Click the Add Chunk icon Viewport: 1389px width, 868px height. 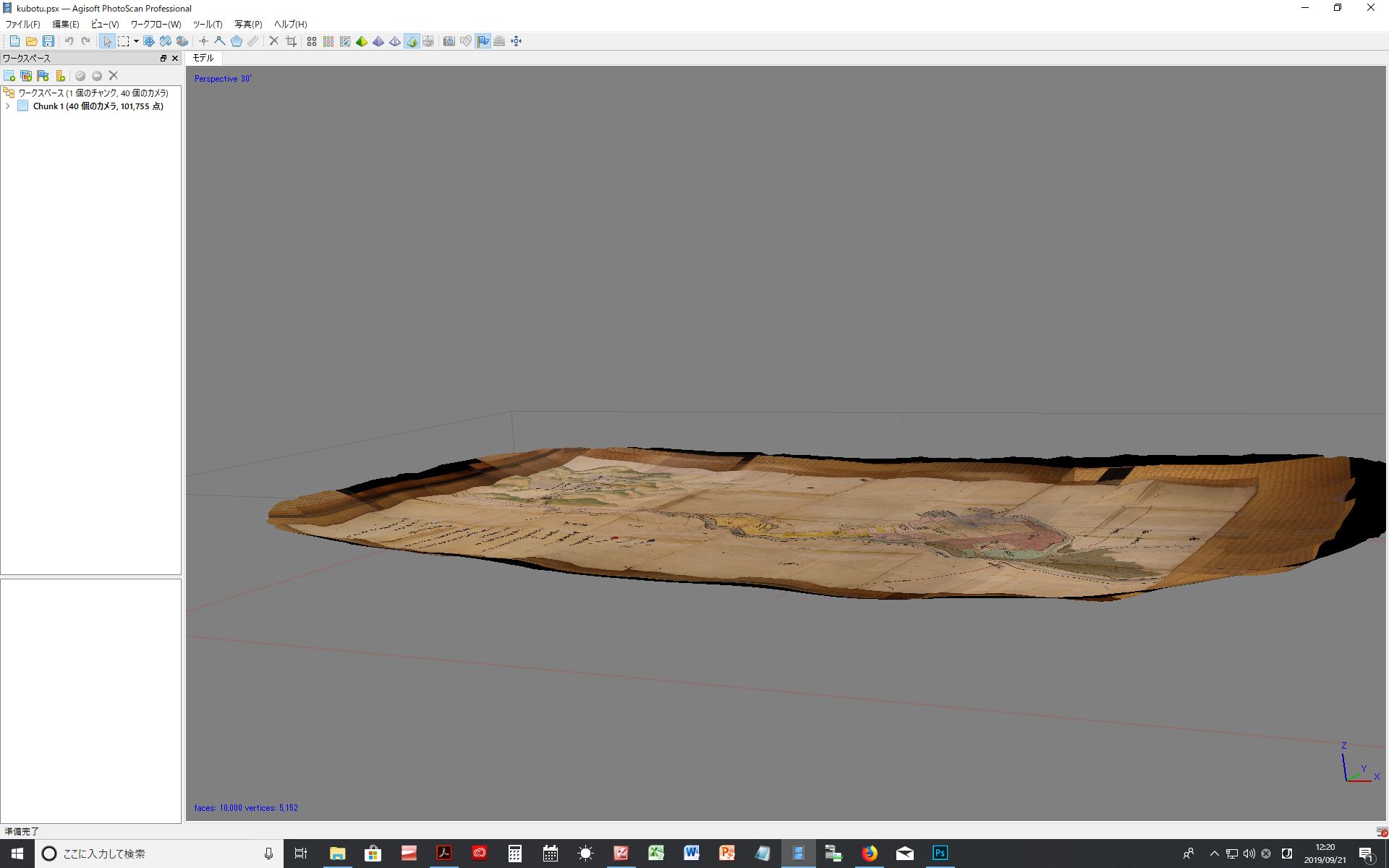click(9, 76)
